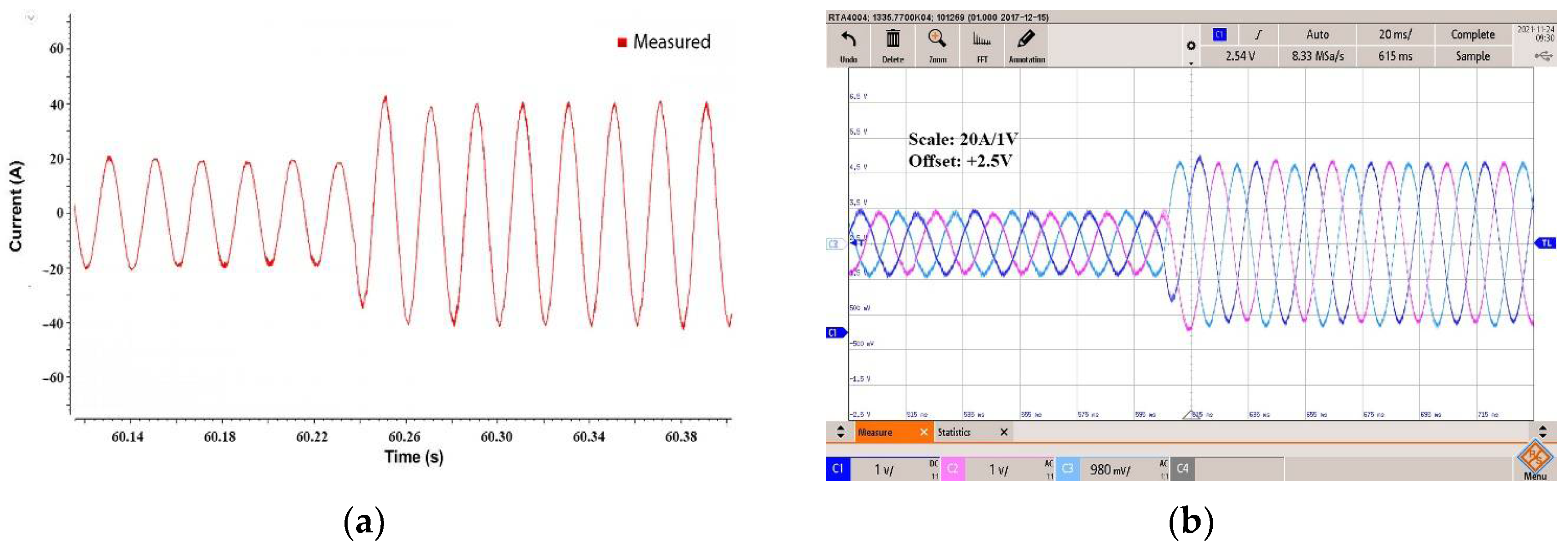Image resolution: width=1568 pixels, height=549 pixels.
Task: Toggle the pink C2 channel
Action: [x=953, y=469]
